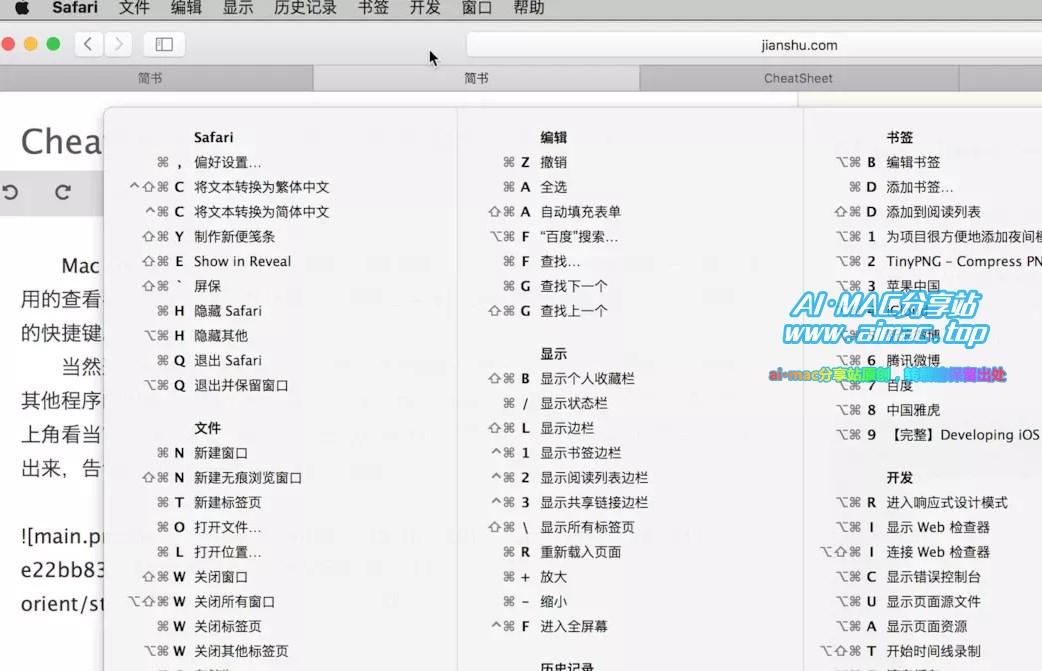Click 关闭所有窗口 entry
The height and width of the screenshot is (671, 1042).
point(235,602)
